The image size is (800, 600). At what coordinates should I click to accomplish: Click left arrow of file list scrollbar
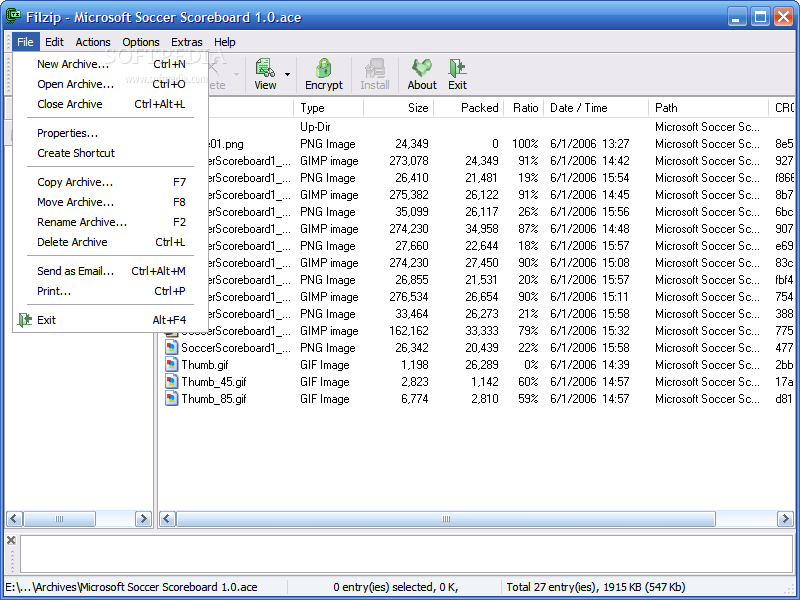tap(167, 519)
